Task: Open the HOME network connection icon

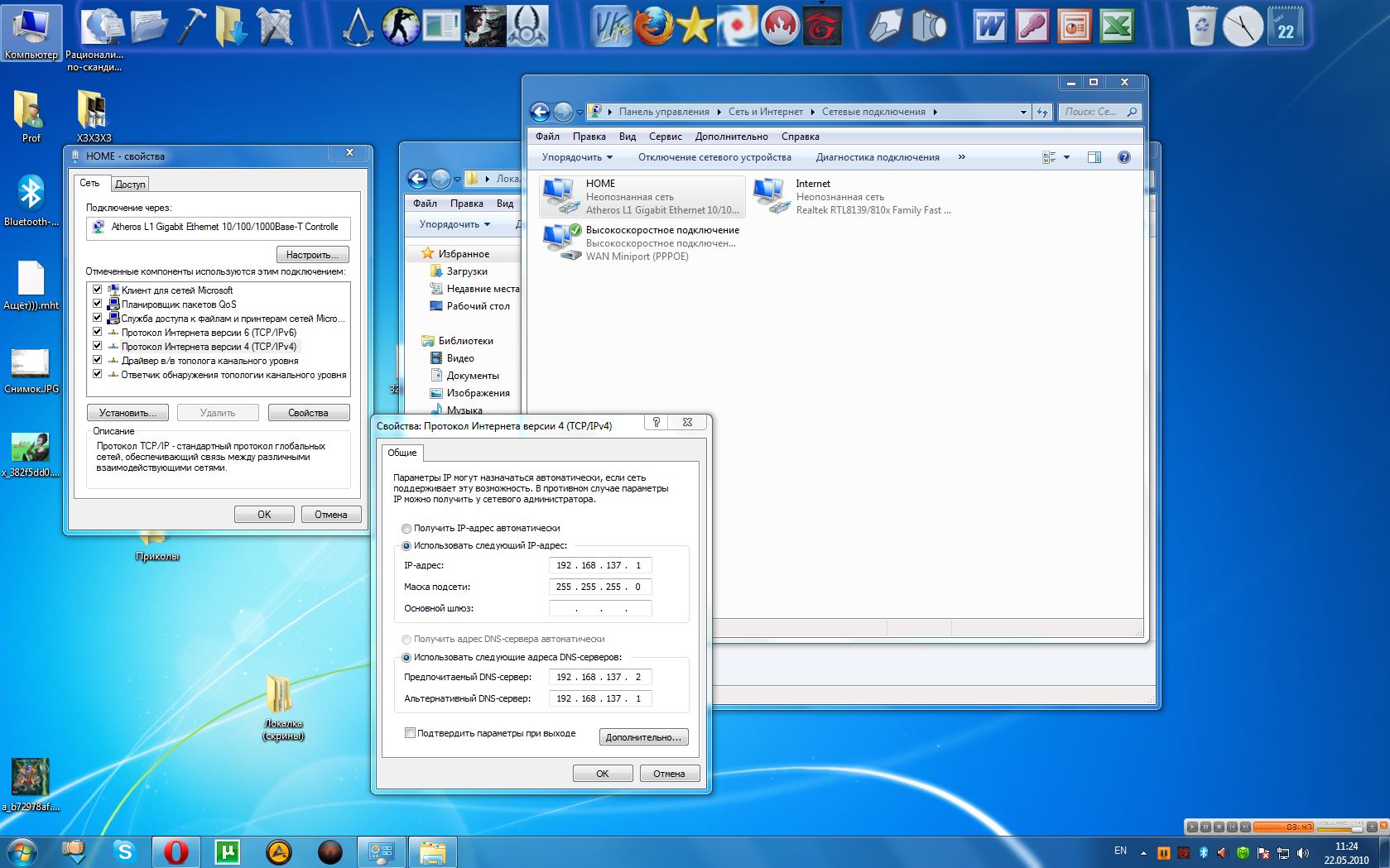Action: coord(560,197)
